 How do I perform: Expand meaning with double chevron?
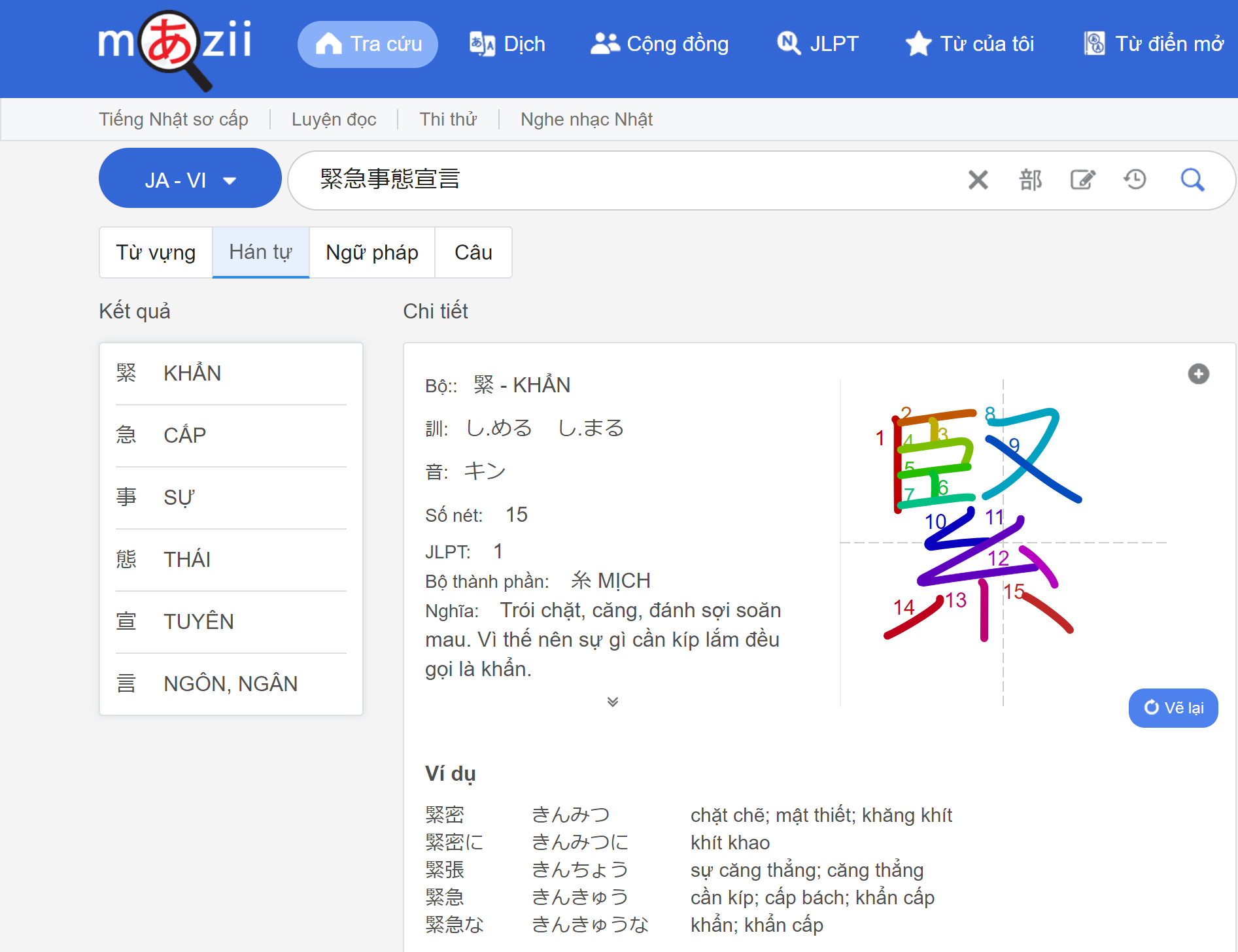613,702
